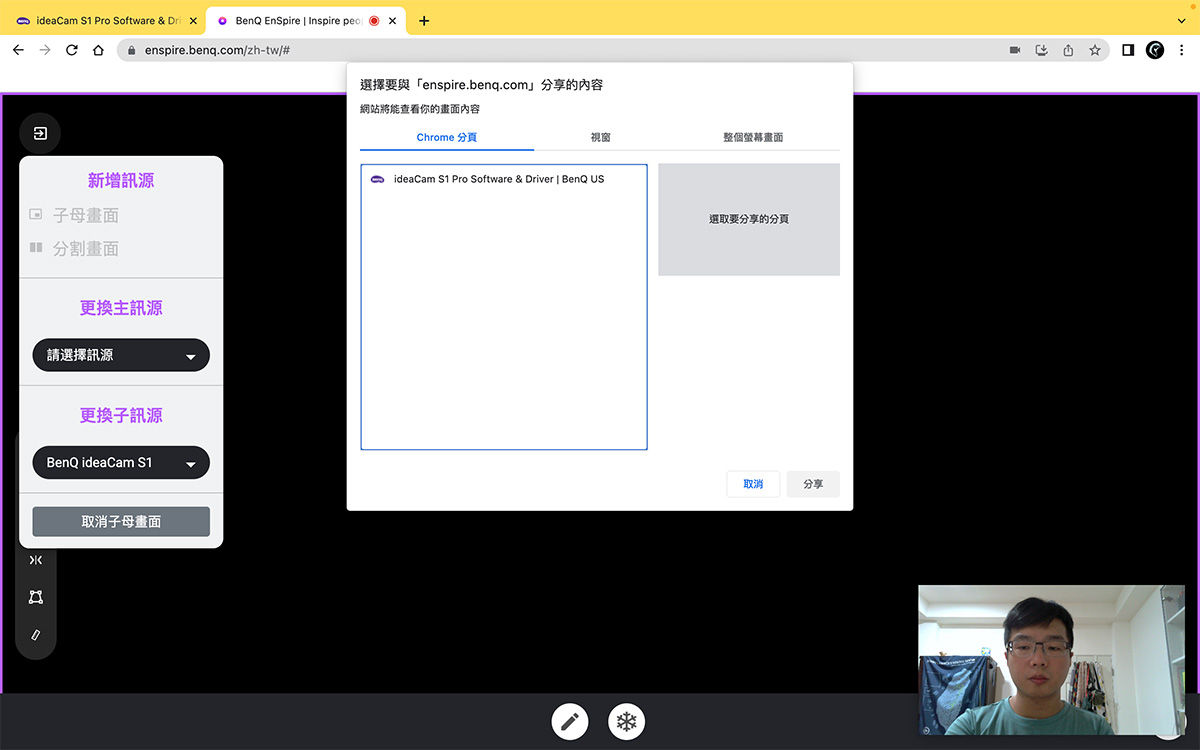1200x750 pixels.
Task: Click the exit icon above the source panel
Action: click(x=40, y=133)
